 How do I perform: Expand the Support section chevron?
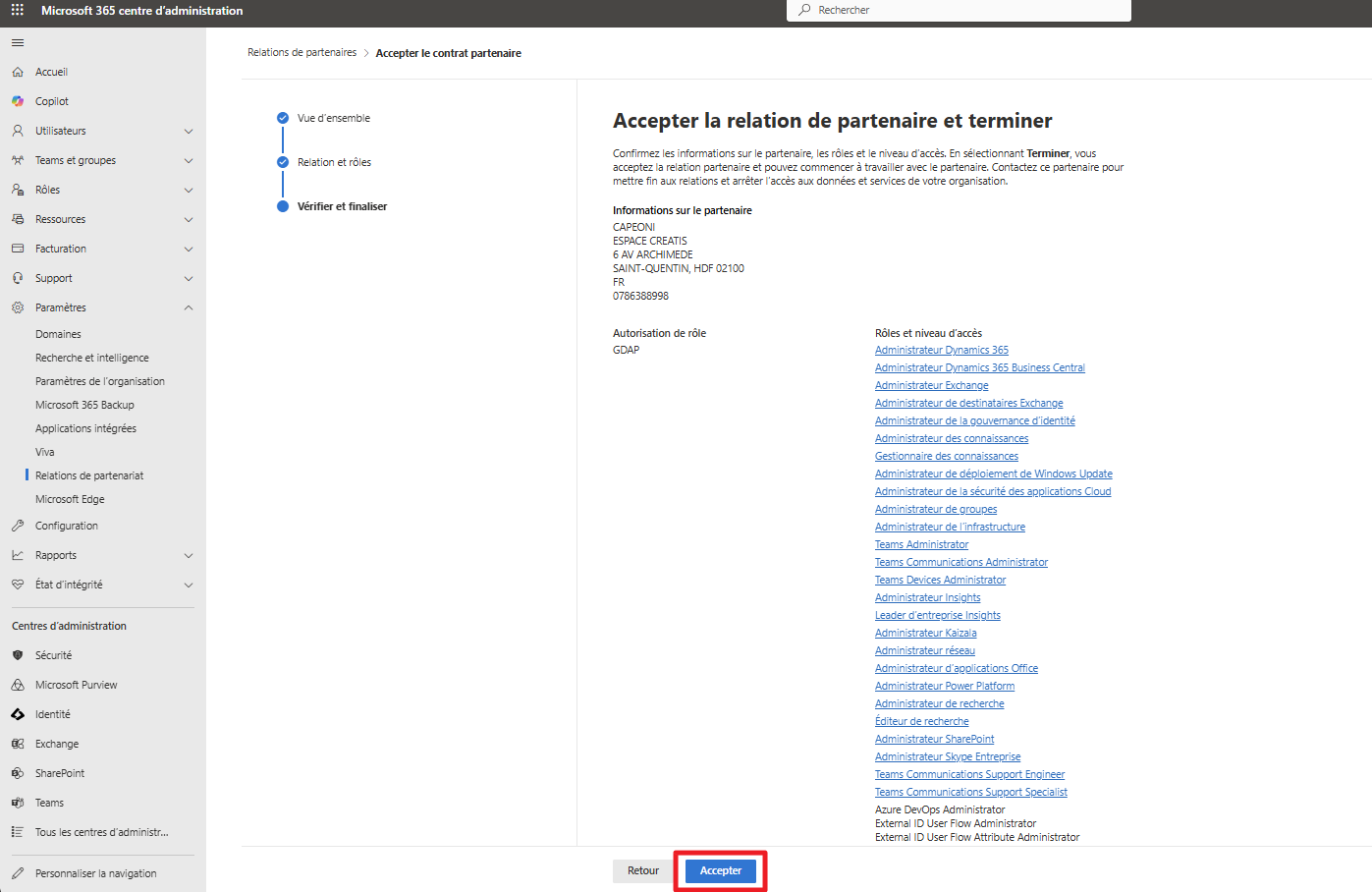(x=189, y=278)
